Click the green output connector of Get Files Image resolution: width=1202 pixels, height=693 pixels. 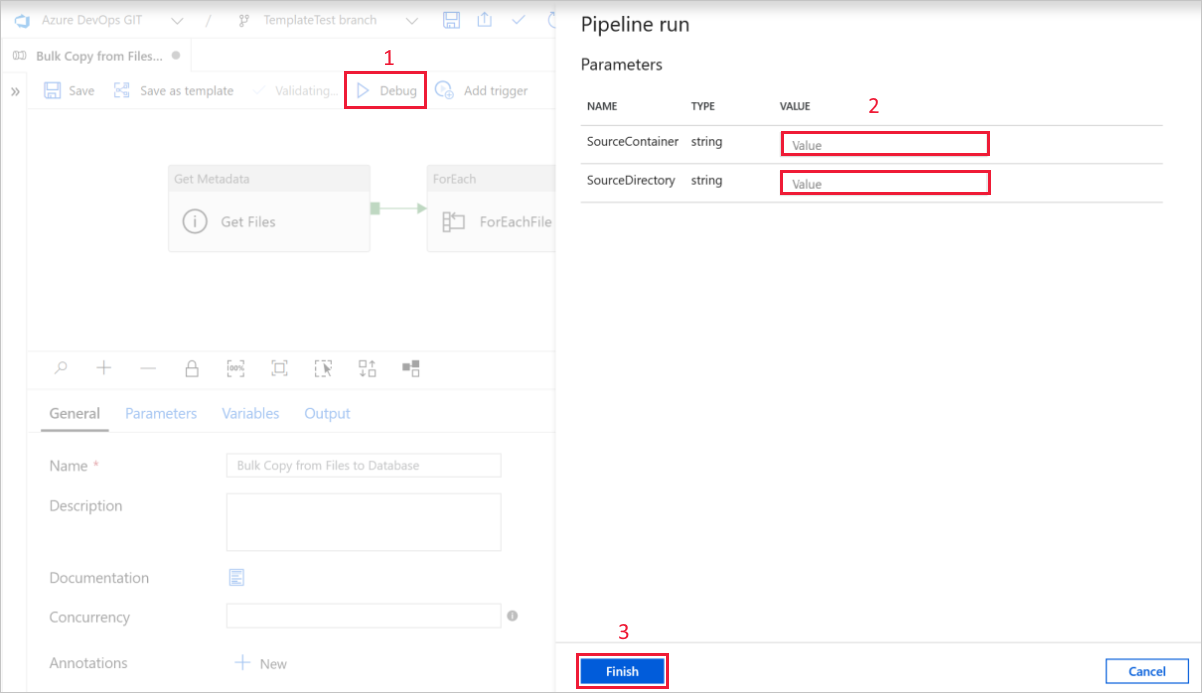(x=375, y=208)
